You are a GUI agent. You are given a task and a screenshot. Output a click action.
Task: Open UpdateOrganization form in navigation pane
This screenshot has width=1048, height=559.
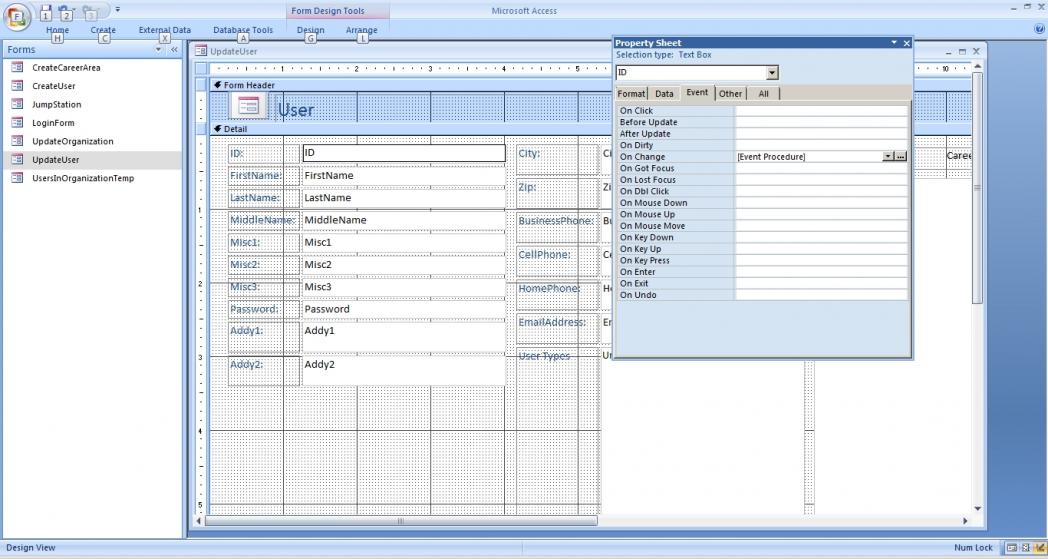coord(73,141)
